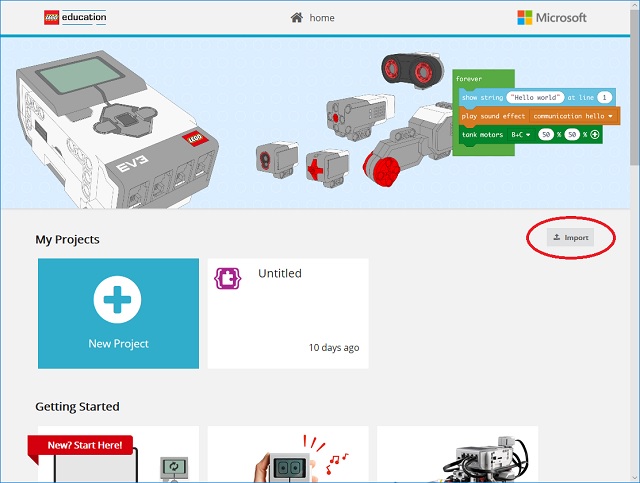Click the LEGO education logo
The image size is (640, 483).
click(75, 17)
